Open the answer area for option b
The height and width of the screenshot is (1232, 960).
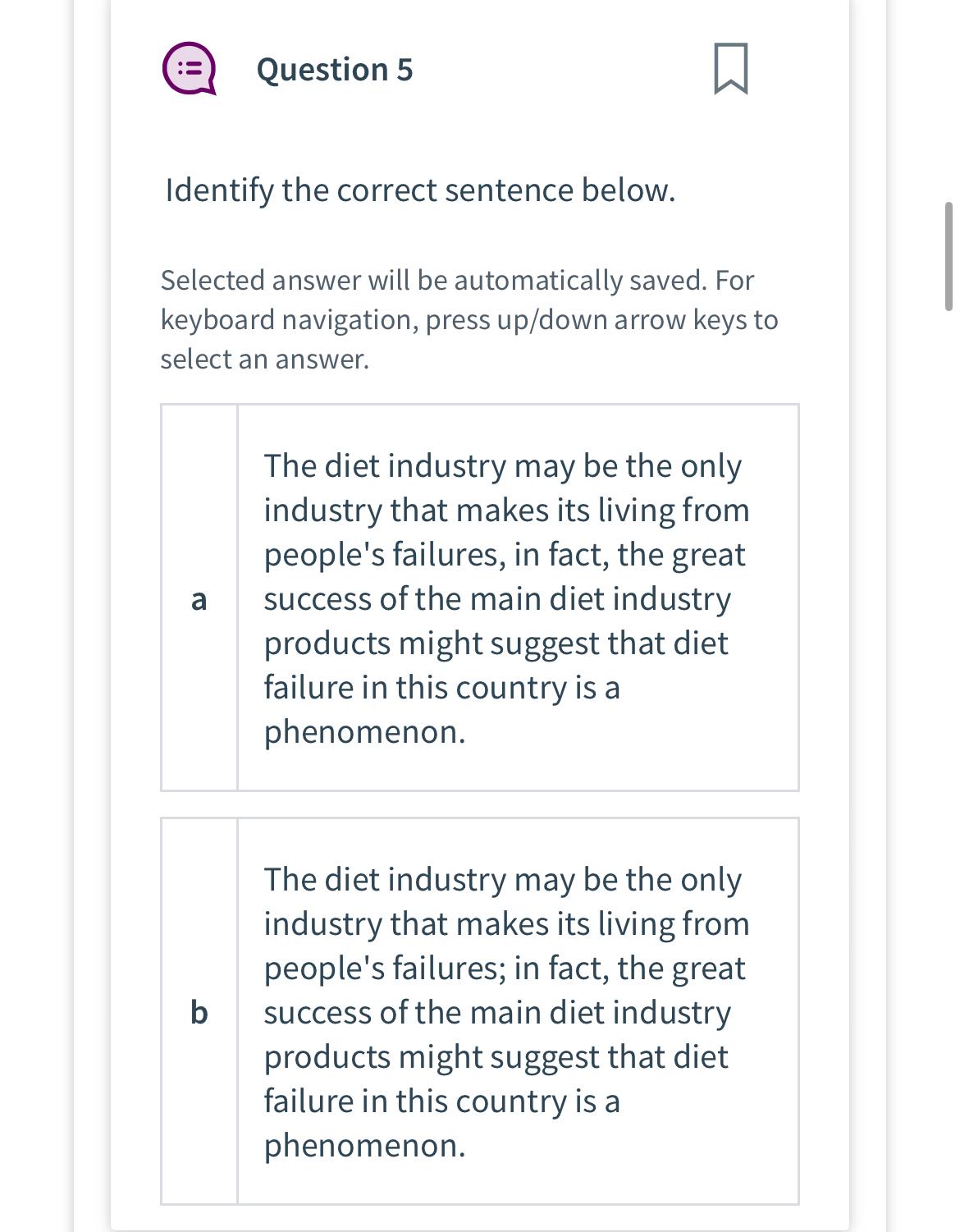tap(517, 1010)
